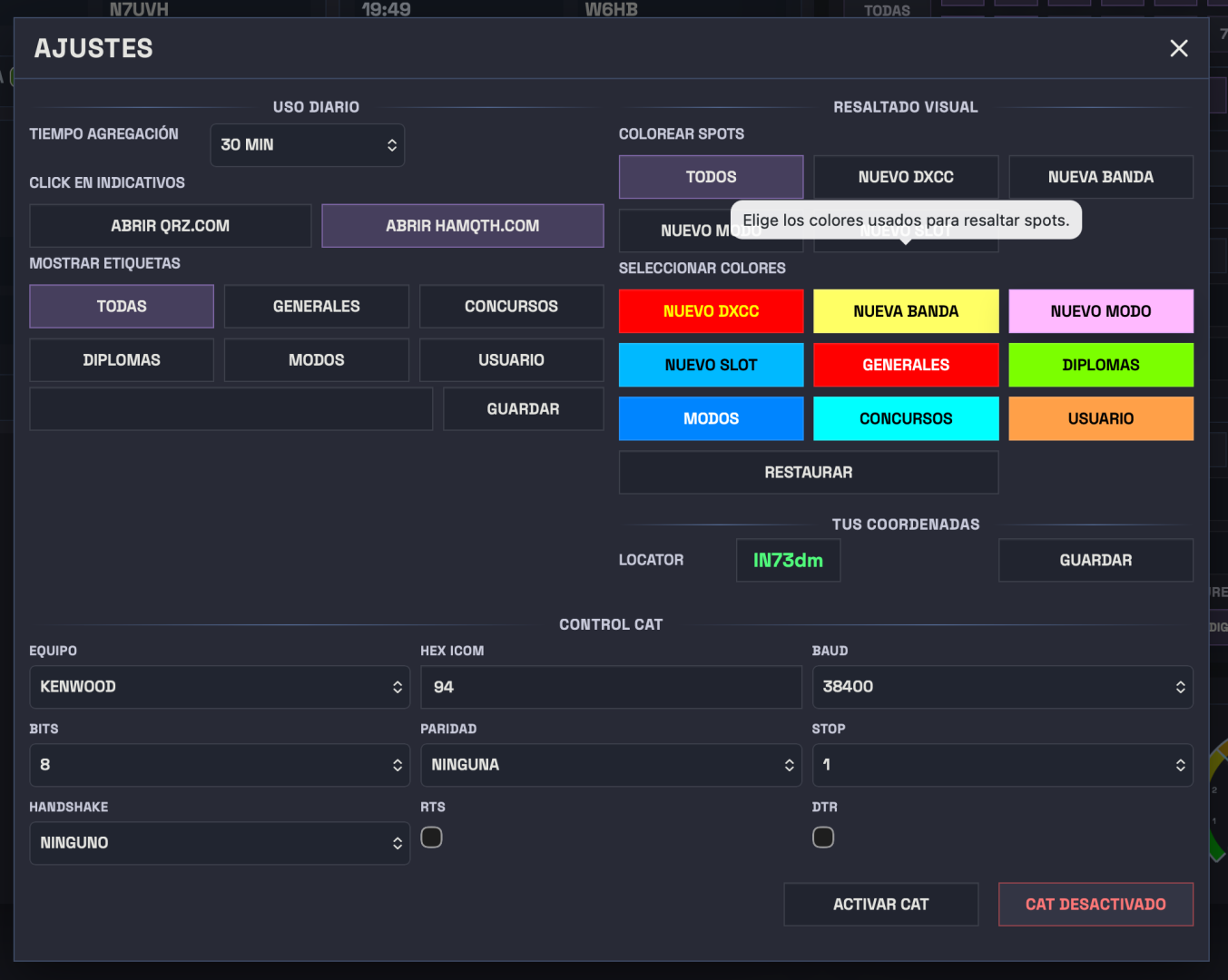Pick the green Diplomas color swatch

[1100, 365]
